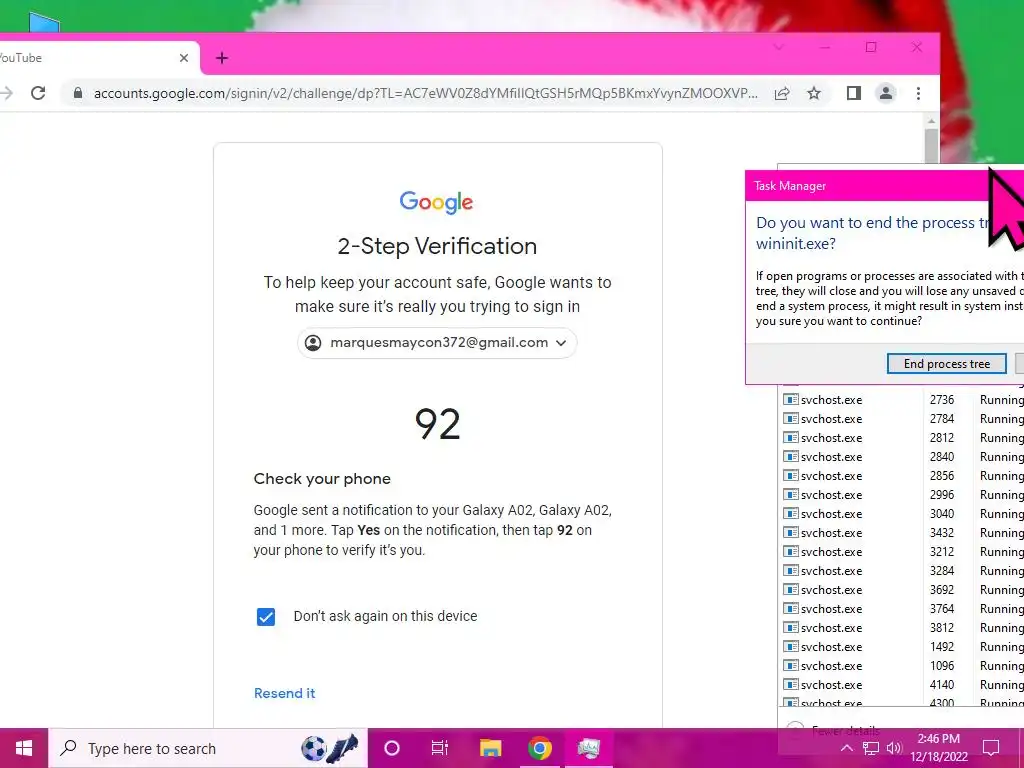Select svchost.exe with PID 3692
The width and height of the screenshot is (1024, 768).
coord(903,589)
